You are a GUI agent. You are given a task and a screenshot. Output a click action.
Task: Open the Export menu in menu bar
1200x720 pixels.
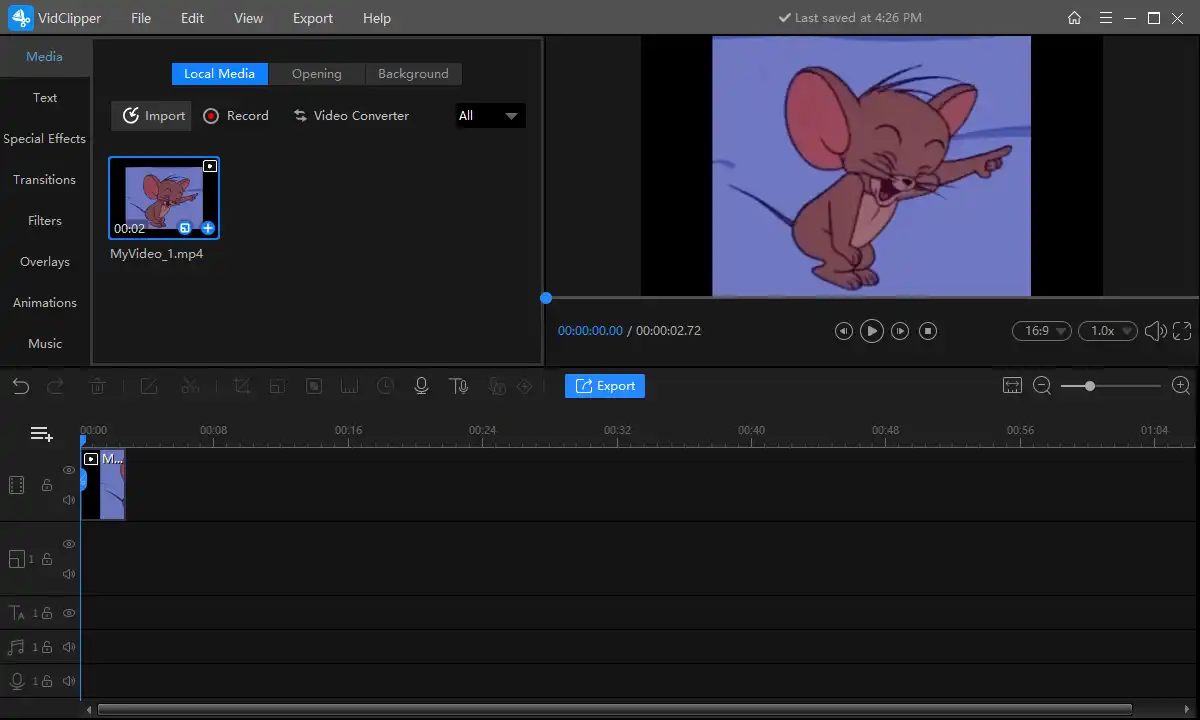[x=313, y=18]
